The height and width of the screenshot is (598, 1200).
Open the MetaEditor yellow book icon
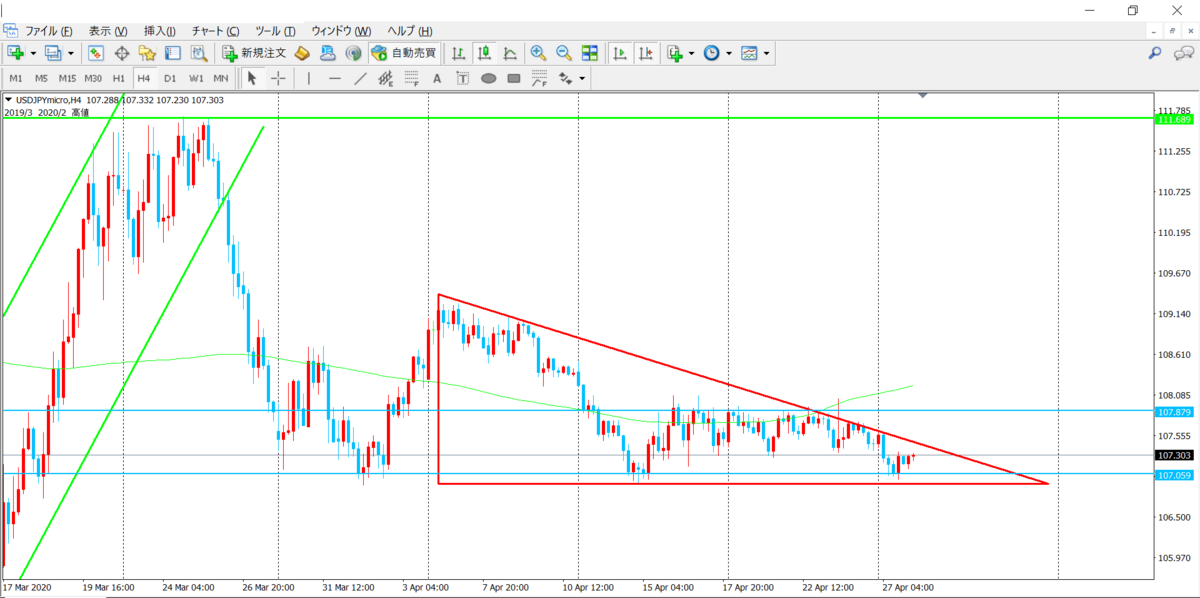tap(302, 53)
